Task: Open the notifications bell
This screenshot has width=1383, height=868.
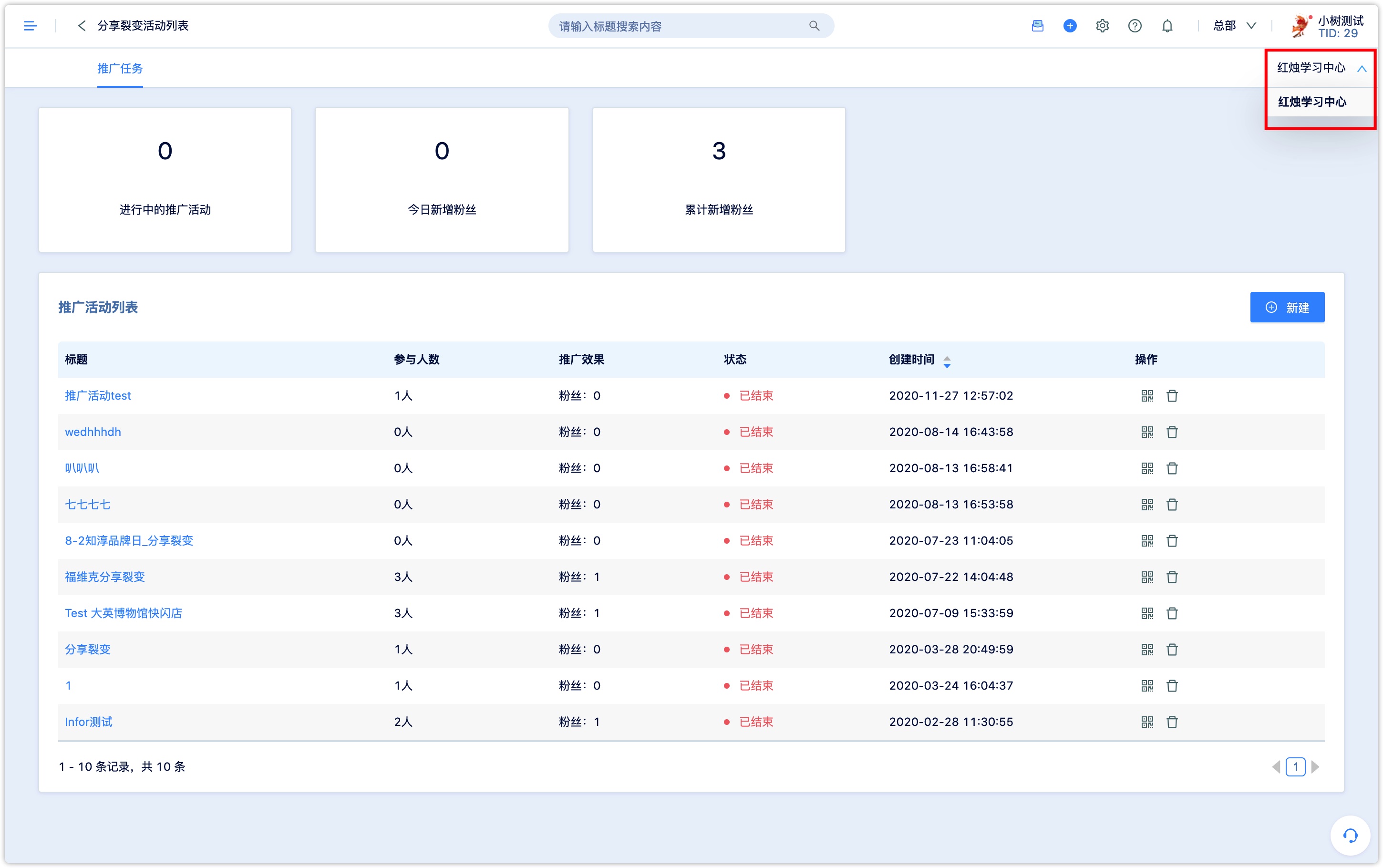Action: tap(1167, 26)
